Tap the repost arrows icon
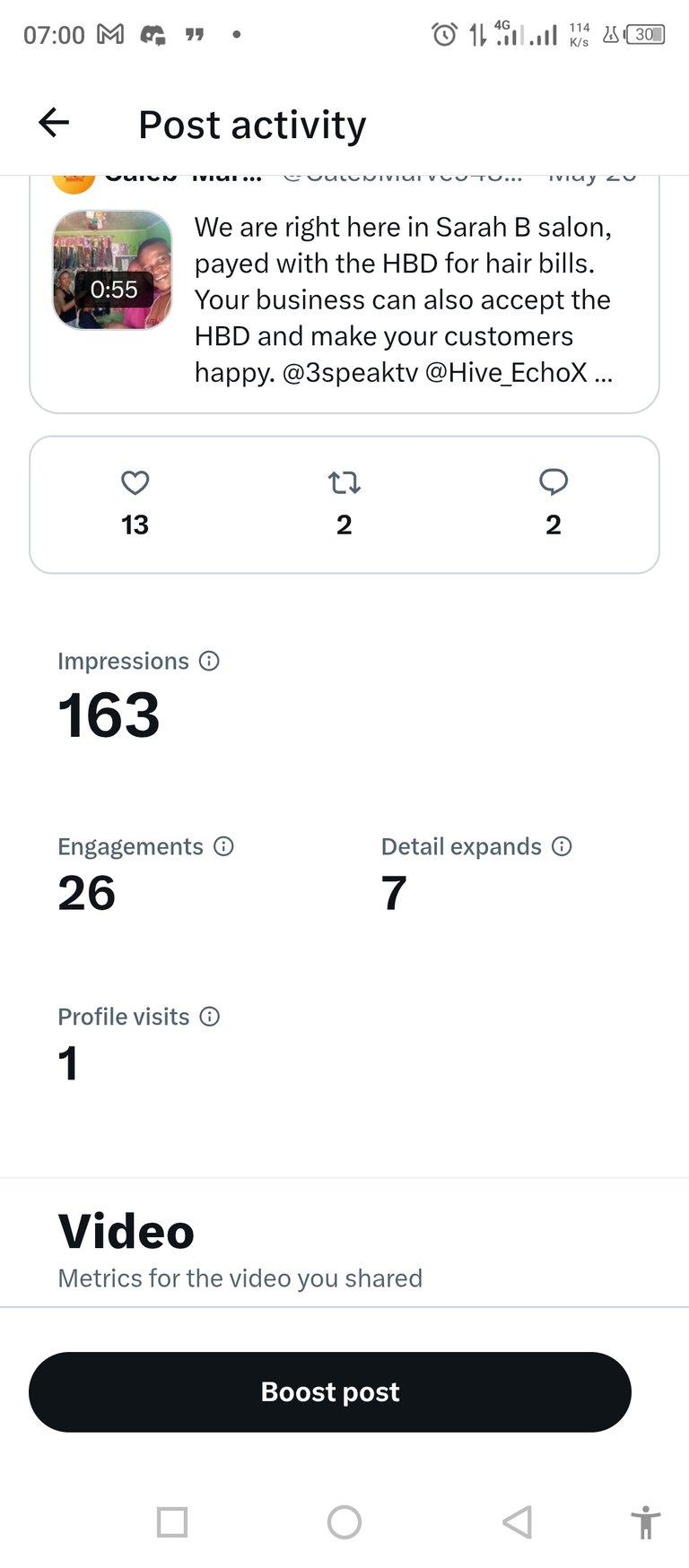The image size is (689, 1568). point(344,483)
